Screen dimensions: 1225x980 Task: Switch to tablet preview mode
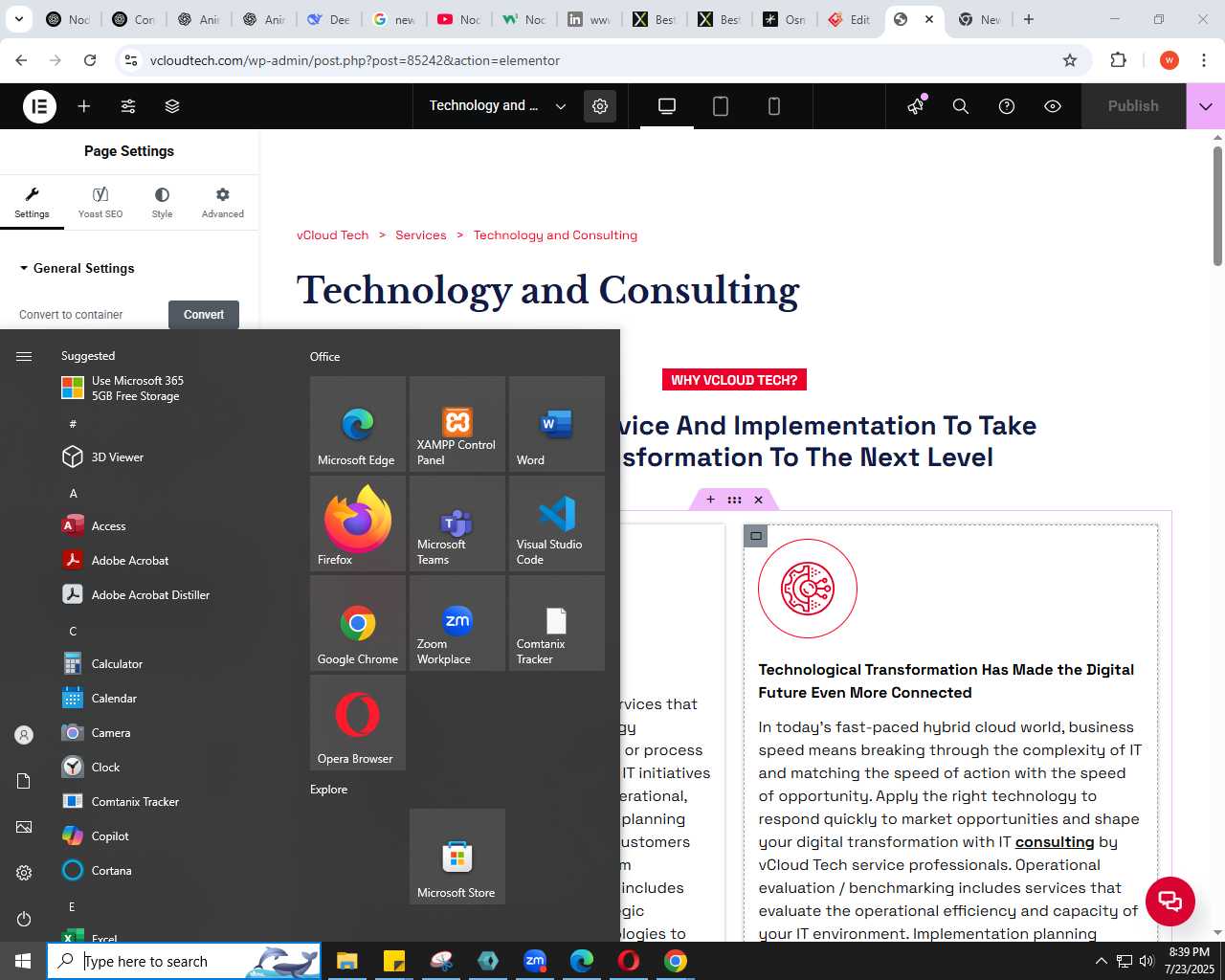(x=721, y=106)
